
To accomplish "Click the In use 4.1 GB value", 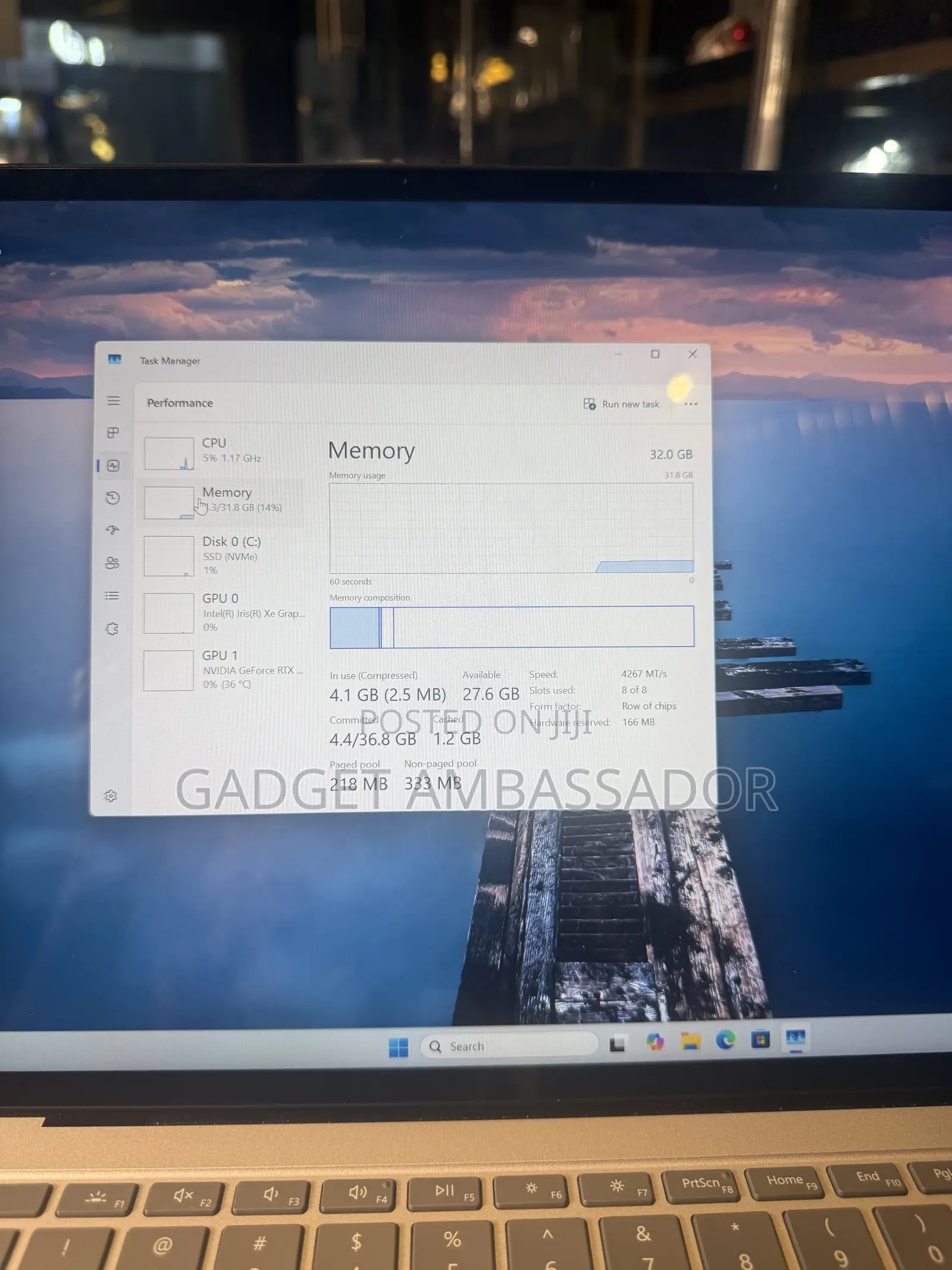I will click(x=387, y=695).
